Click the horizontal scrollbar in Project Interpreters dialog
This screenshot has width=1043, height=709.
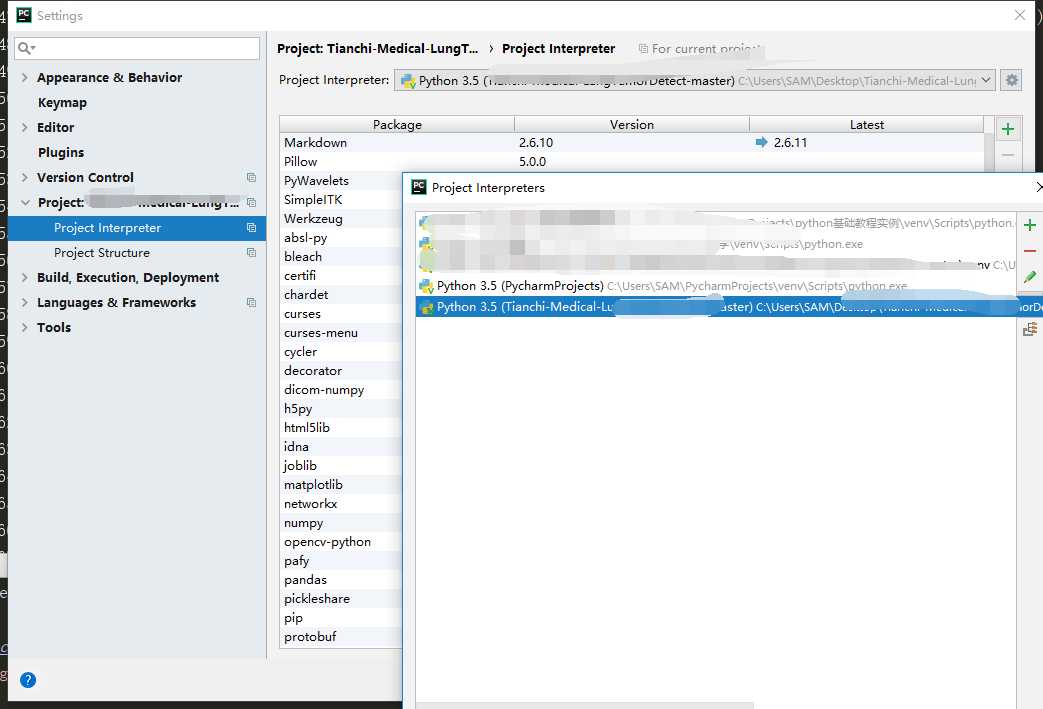click(x=585, y=705)
